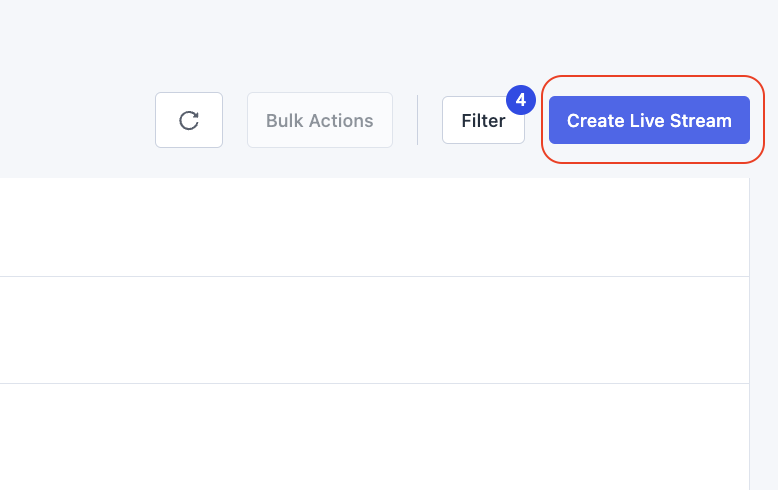Click the grayed-out Bulk Actions button
778x490 pixels.
coord(320,120)
